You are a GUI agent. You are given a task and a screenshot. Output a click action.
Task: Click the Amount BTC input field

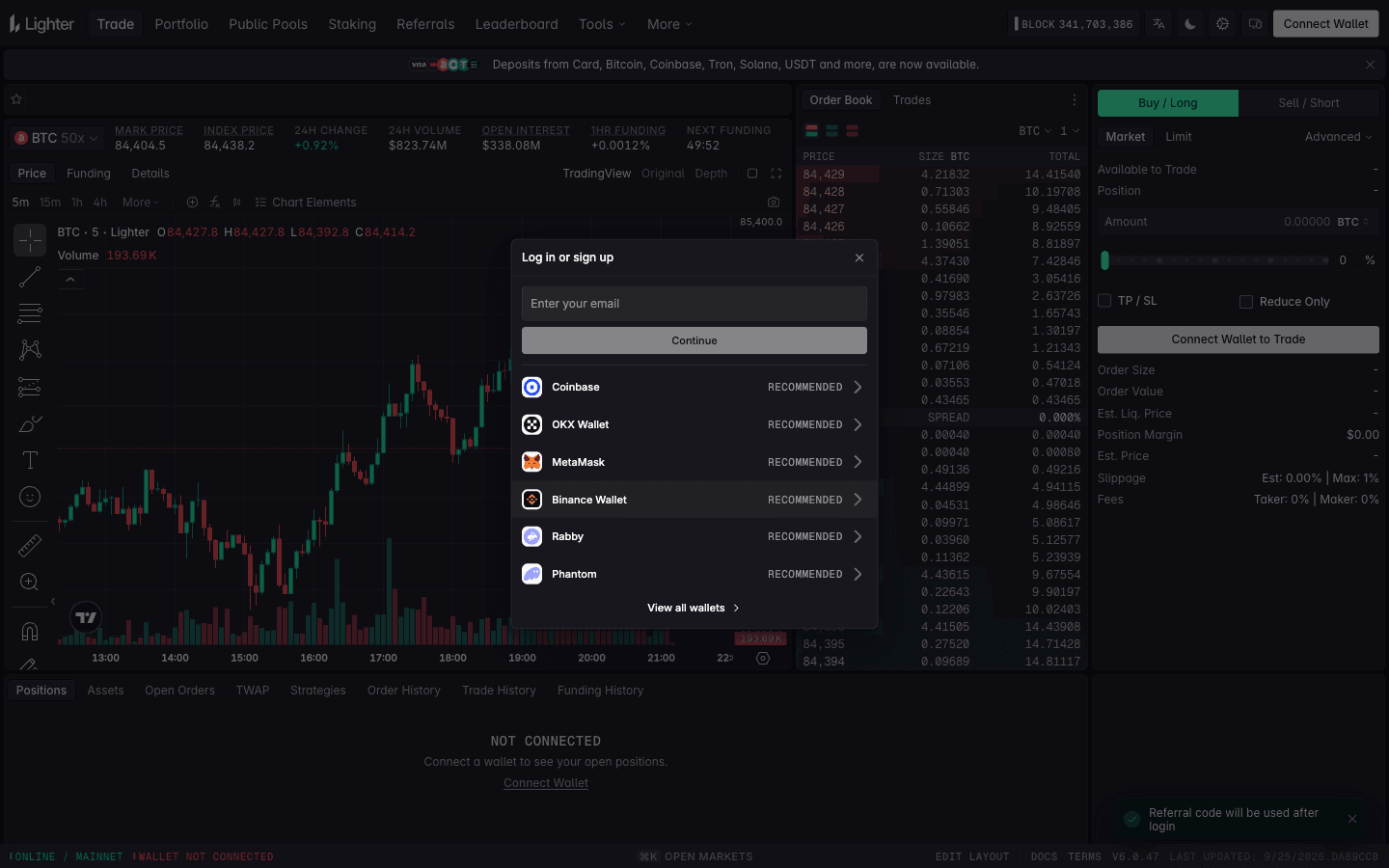click(1239, 222)
